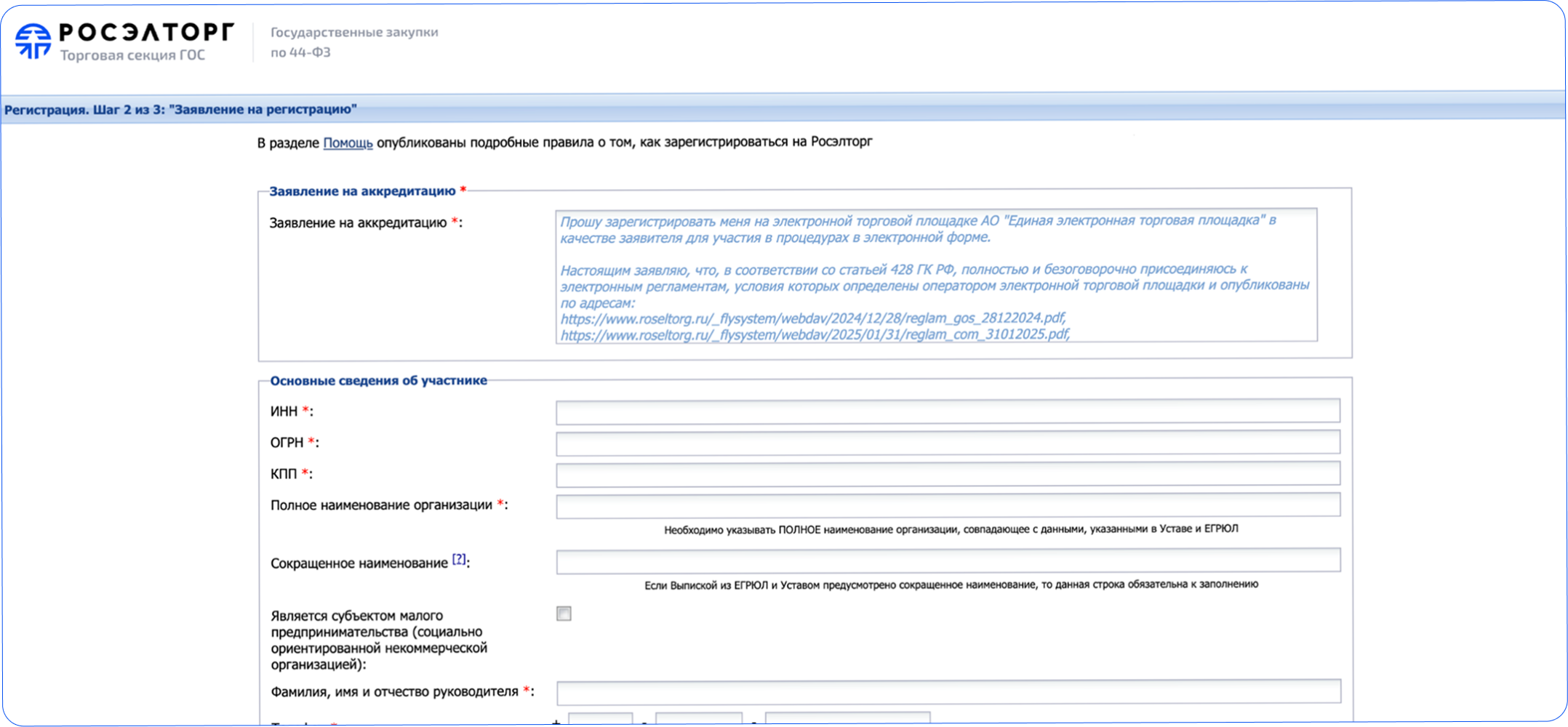Click the [?] hint next to Сокращенное наименование
This screenshot has width=1568, height=727.
pos(459,559)
